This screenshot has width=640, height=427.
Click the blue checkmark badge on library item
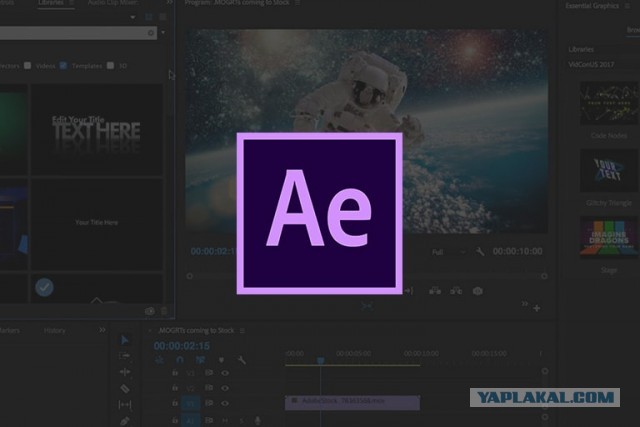coord(44,287)
